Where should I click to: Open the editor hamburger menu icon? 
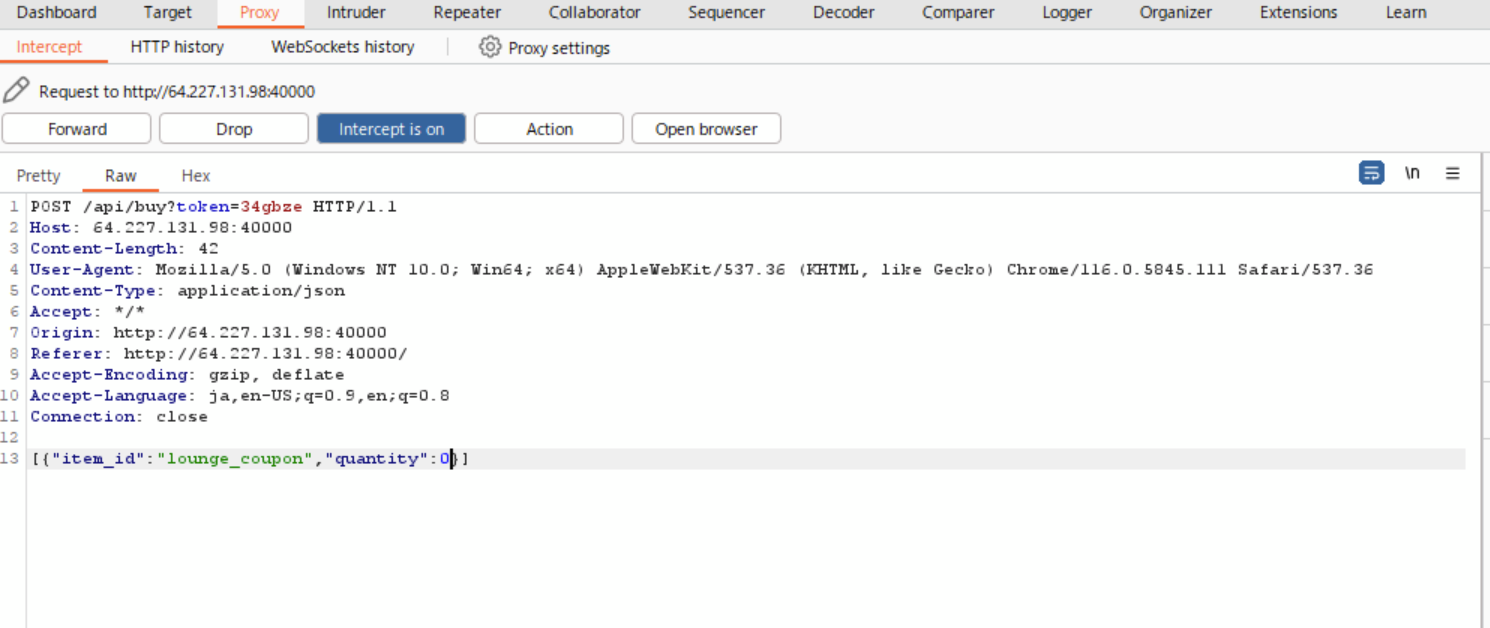point(1453,173)
